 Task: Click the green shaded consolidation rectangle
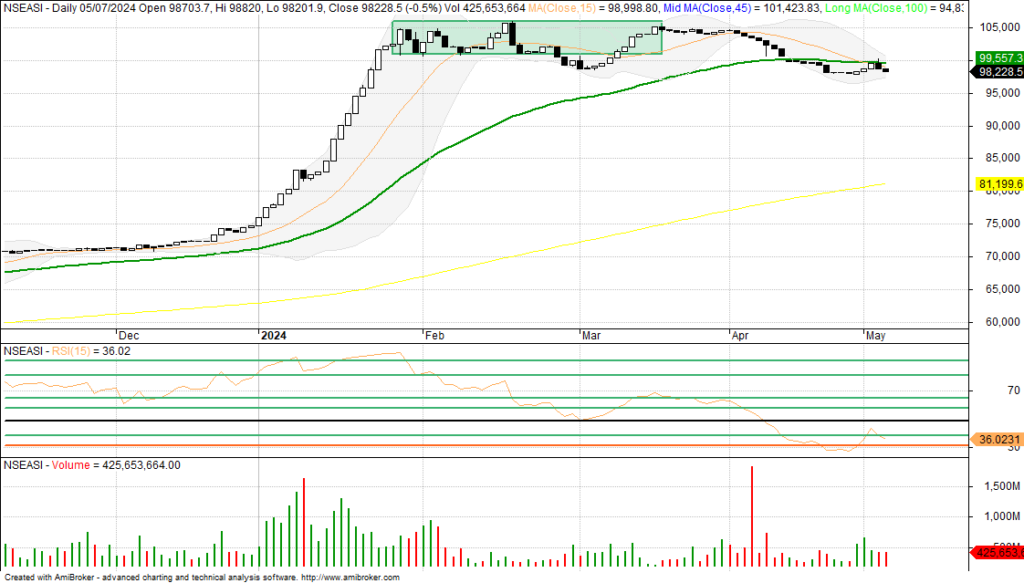pyautogui.click(x=527, y=38)
